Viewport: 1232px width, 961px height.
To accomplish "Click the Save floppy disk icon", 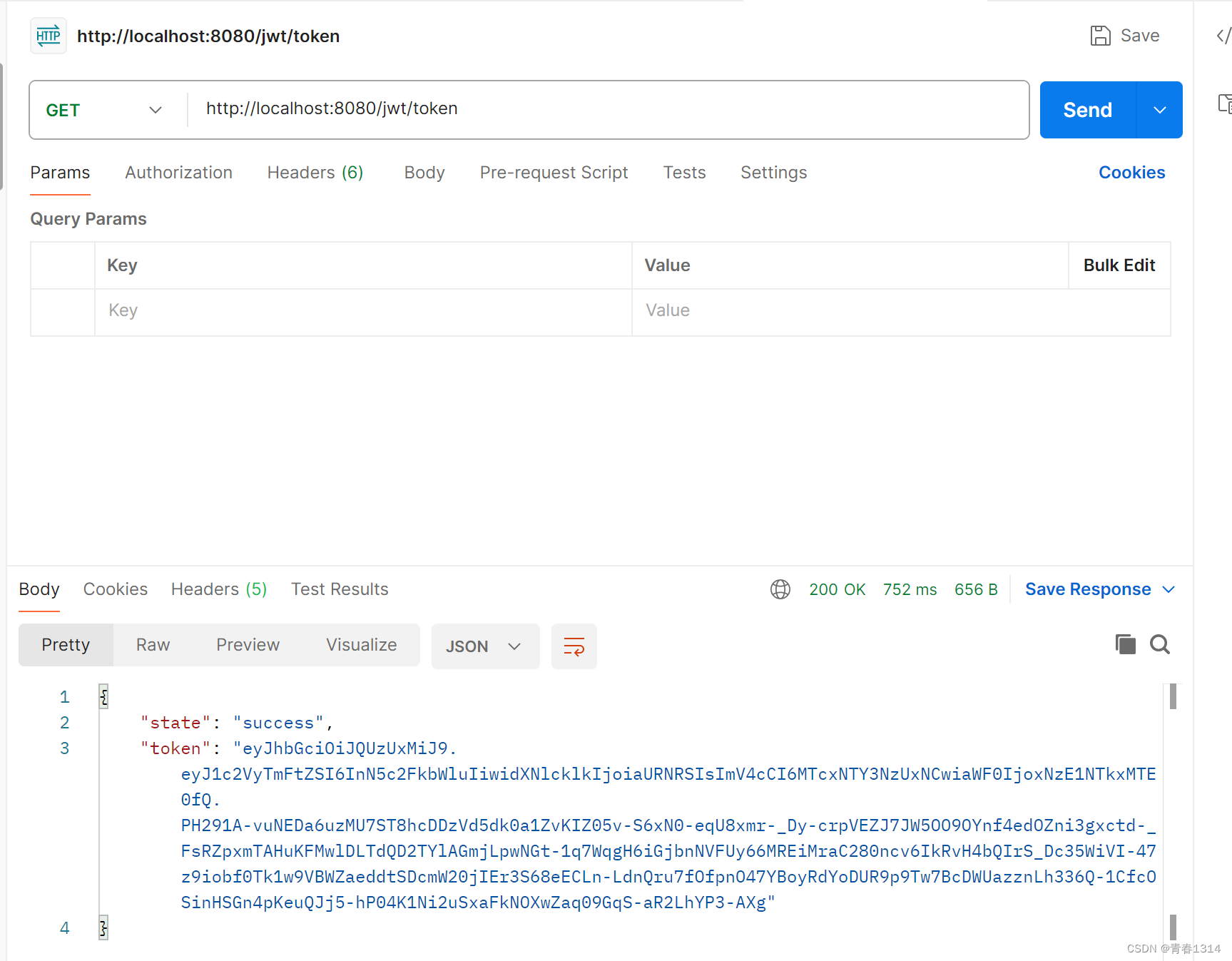I will [x=1100, y=36].
